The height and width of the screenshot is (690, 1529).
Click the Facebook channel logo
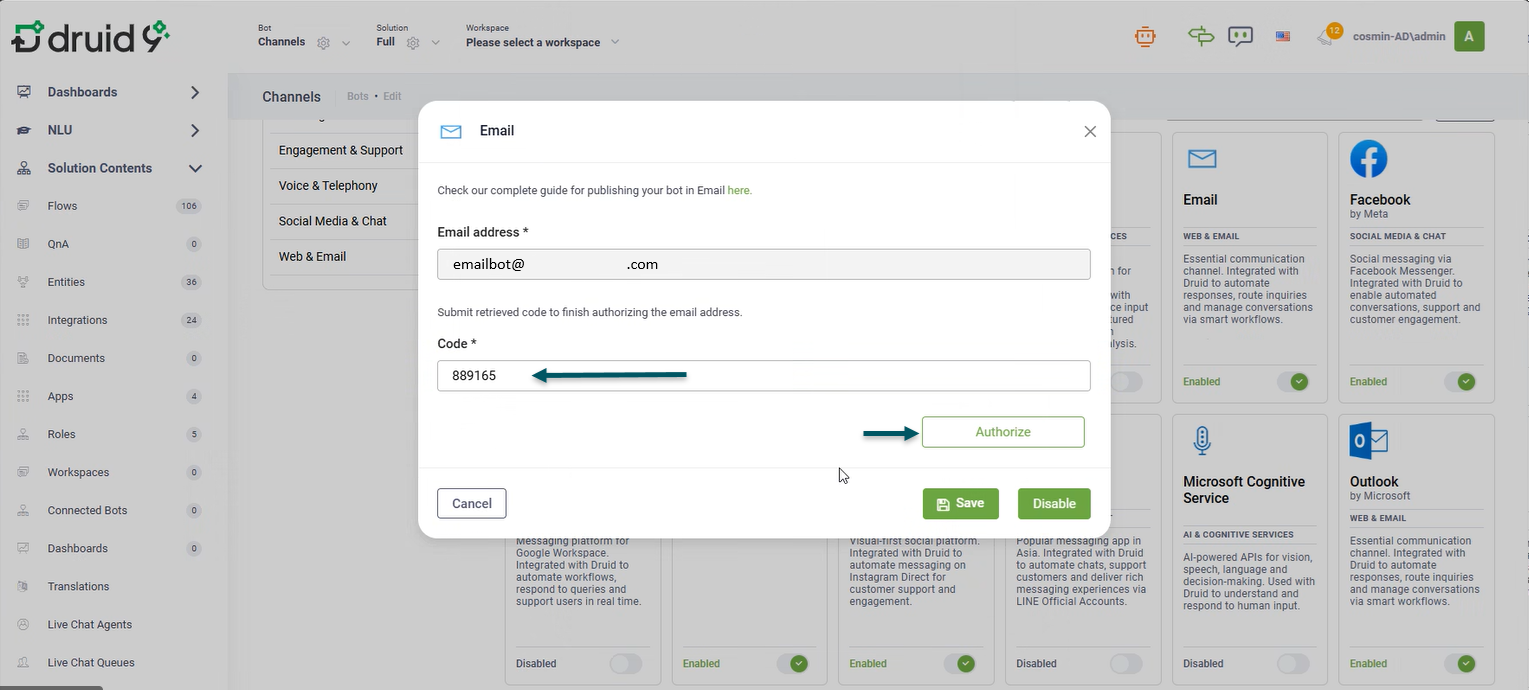1368,159
